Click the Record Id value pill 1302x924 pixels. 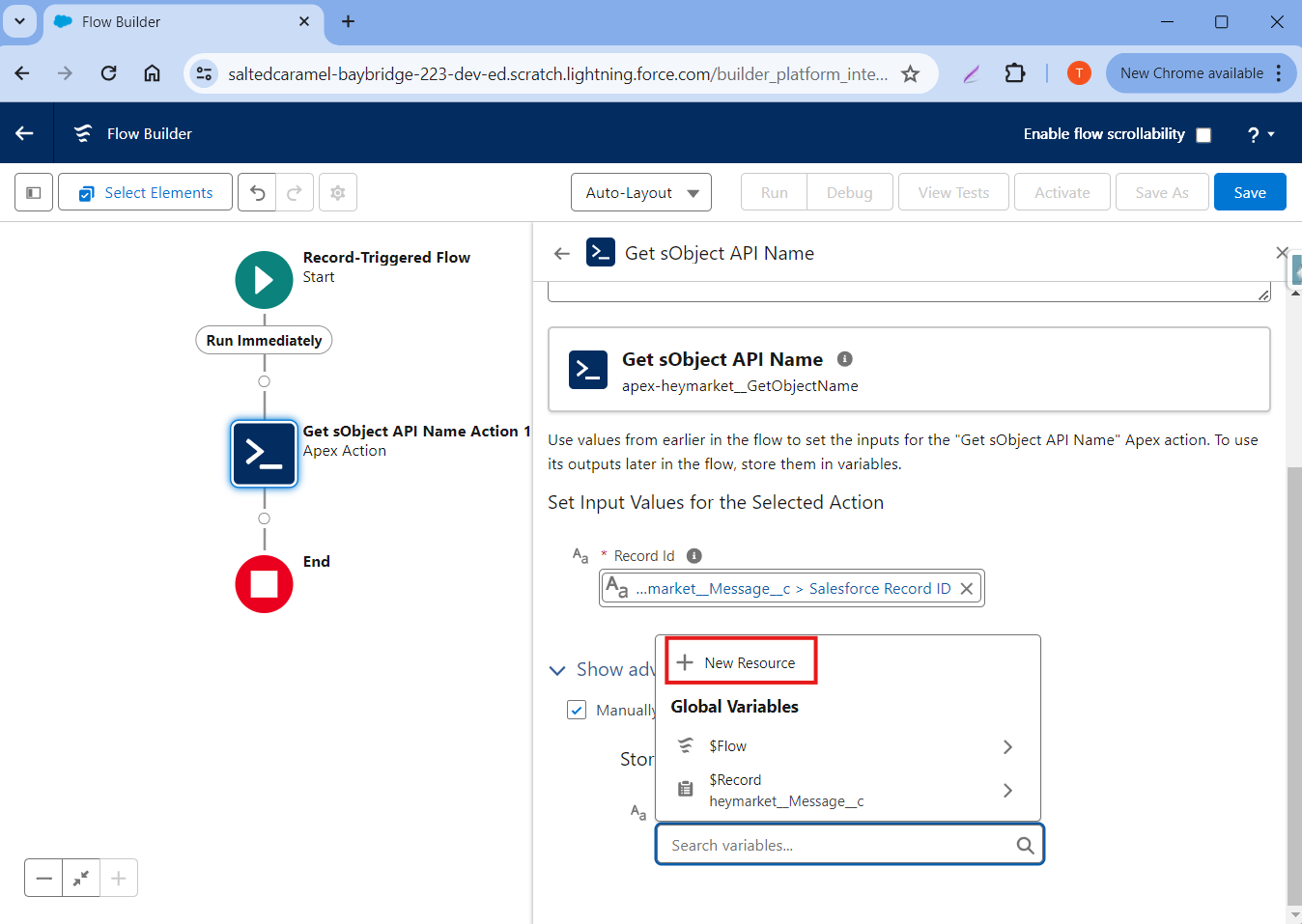tap(791, 588)
